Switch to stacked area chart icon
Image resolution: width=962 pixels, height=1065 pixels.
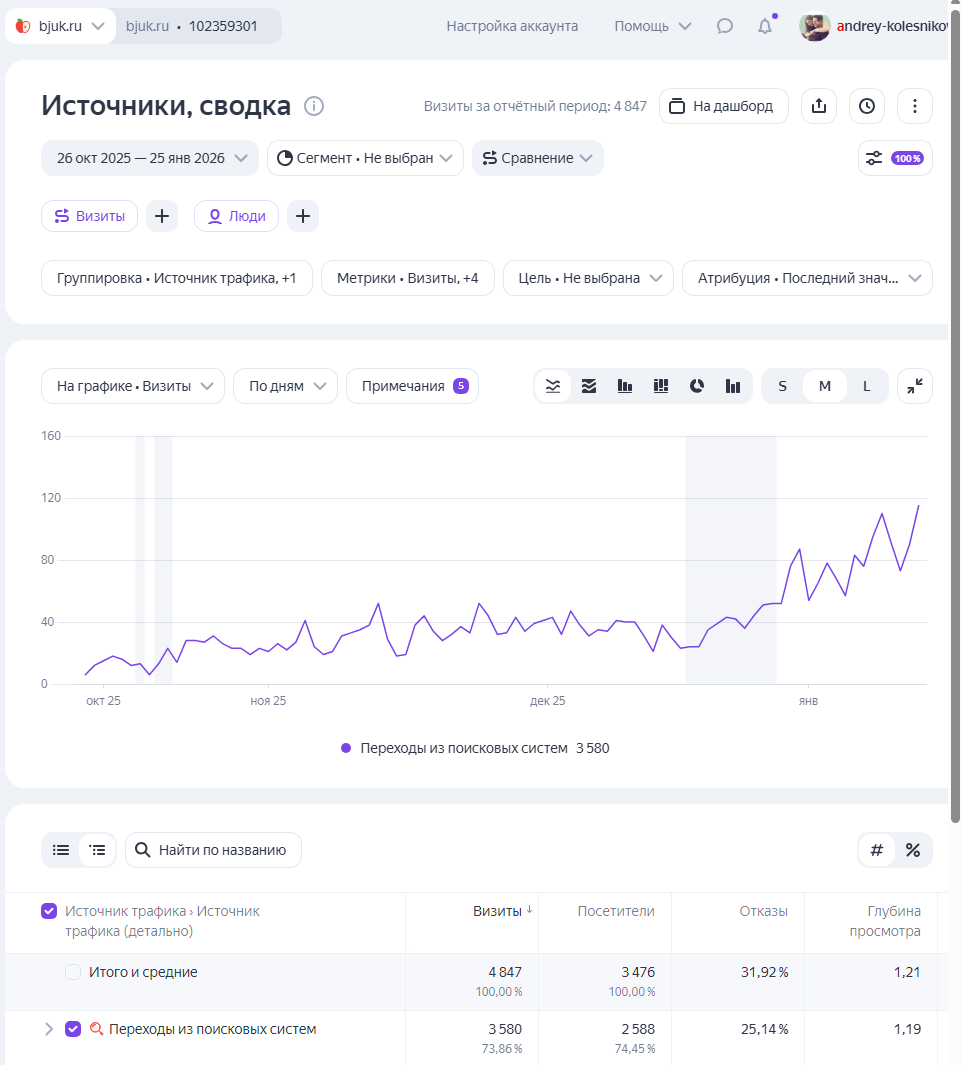589,386
